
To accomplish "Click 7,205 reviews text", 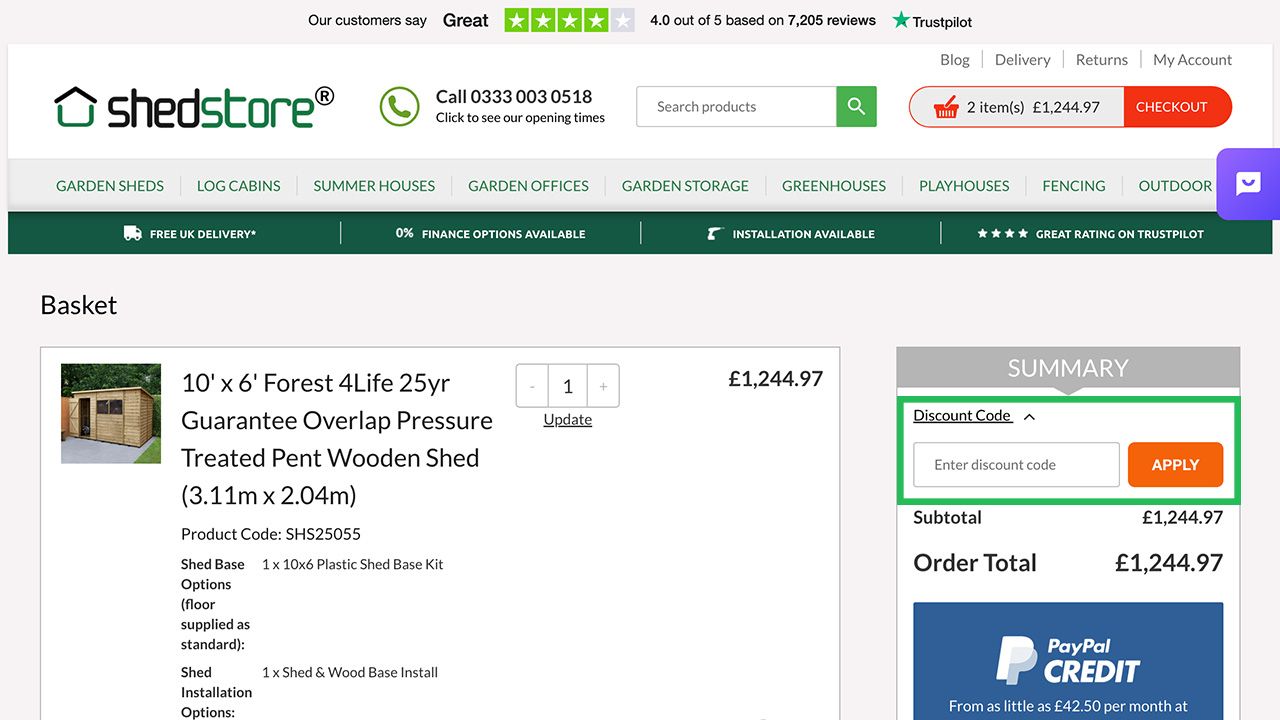I will pyautogui.click(x=832, y=20).
